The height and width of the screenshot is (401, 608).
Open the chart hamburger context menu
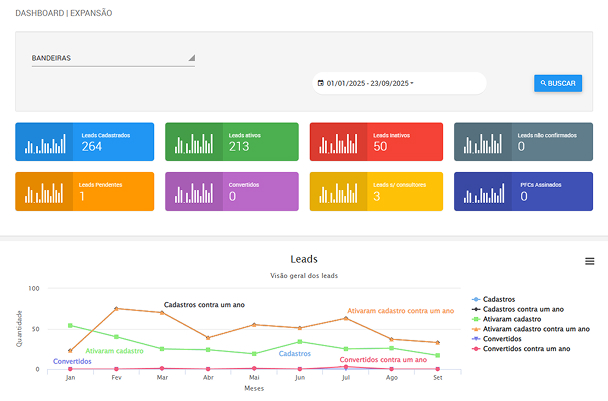(x=590, y=261)
